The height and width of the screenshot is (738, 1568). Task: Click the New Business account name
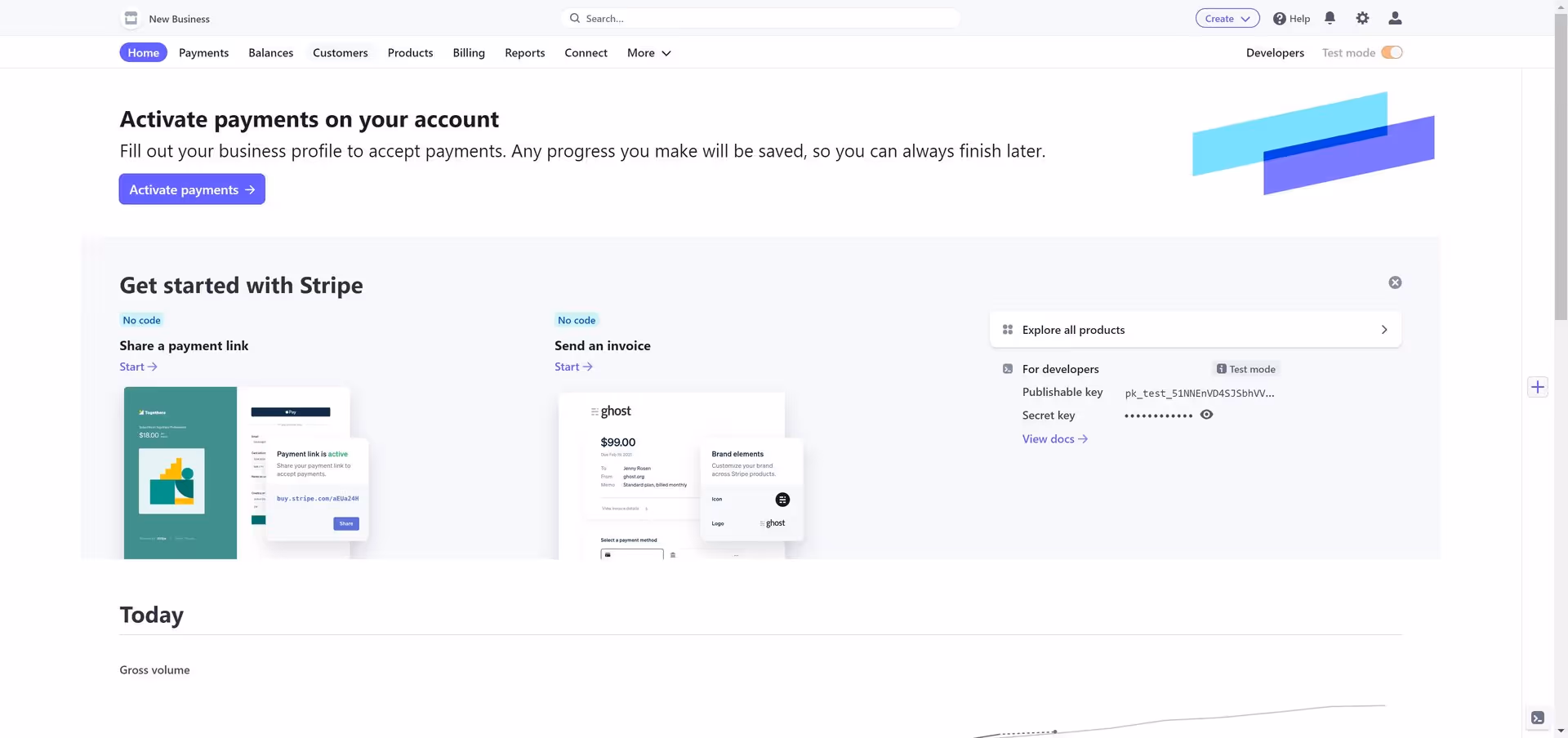coord(179,19)
